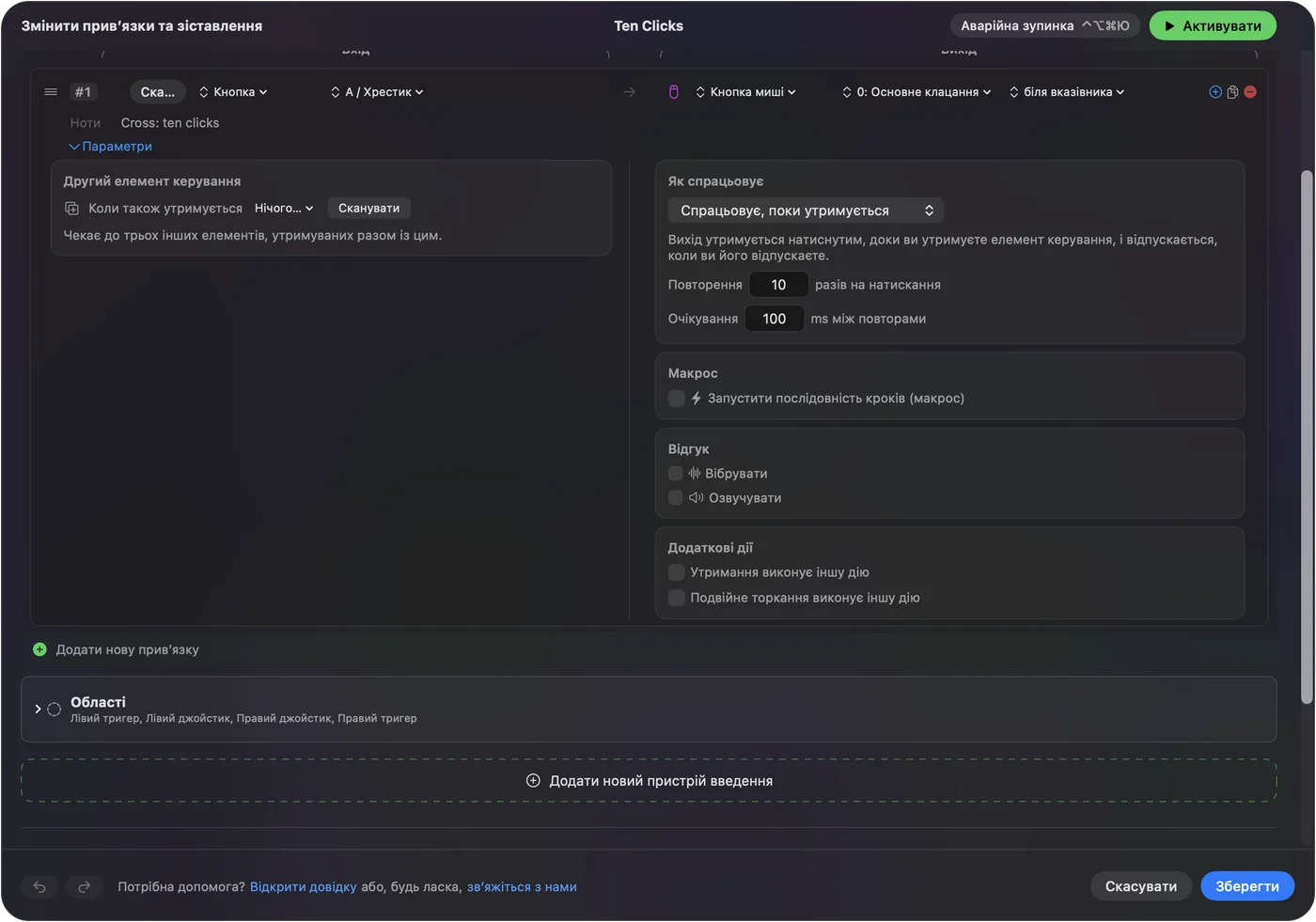Viewport: 1316px width, 922px height.
Task: Click the copy icon next to Коли також утримується
Action: (71, 209)
